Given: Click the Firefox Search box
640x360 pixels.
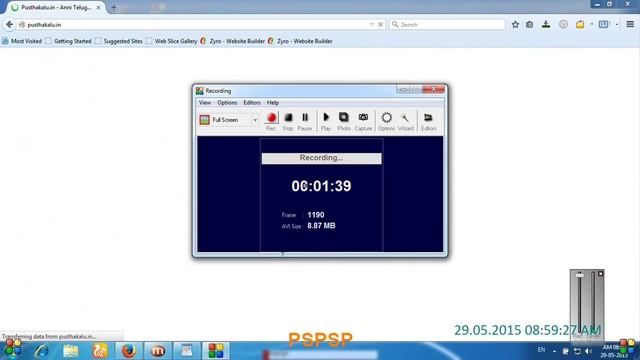Looking at the screenshot, I should pyautogui.click(x=447, y=24).
